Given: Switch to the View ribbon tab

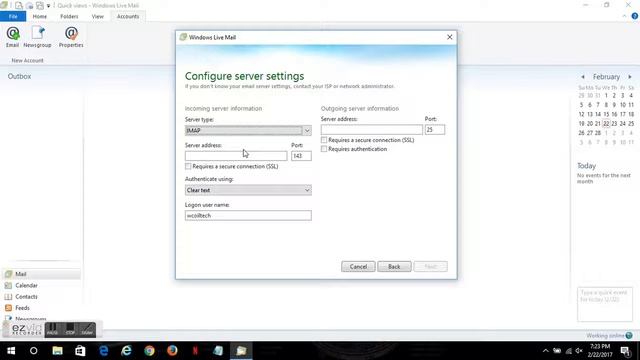Looking at the screenshot, I should point(98,16).
